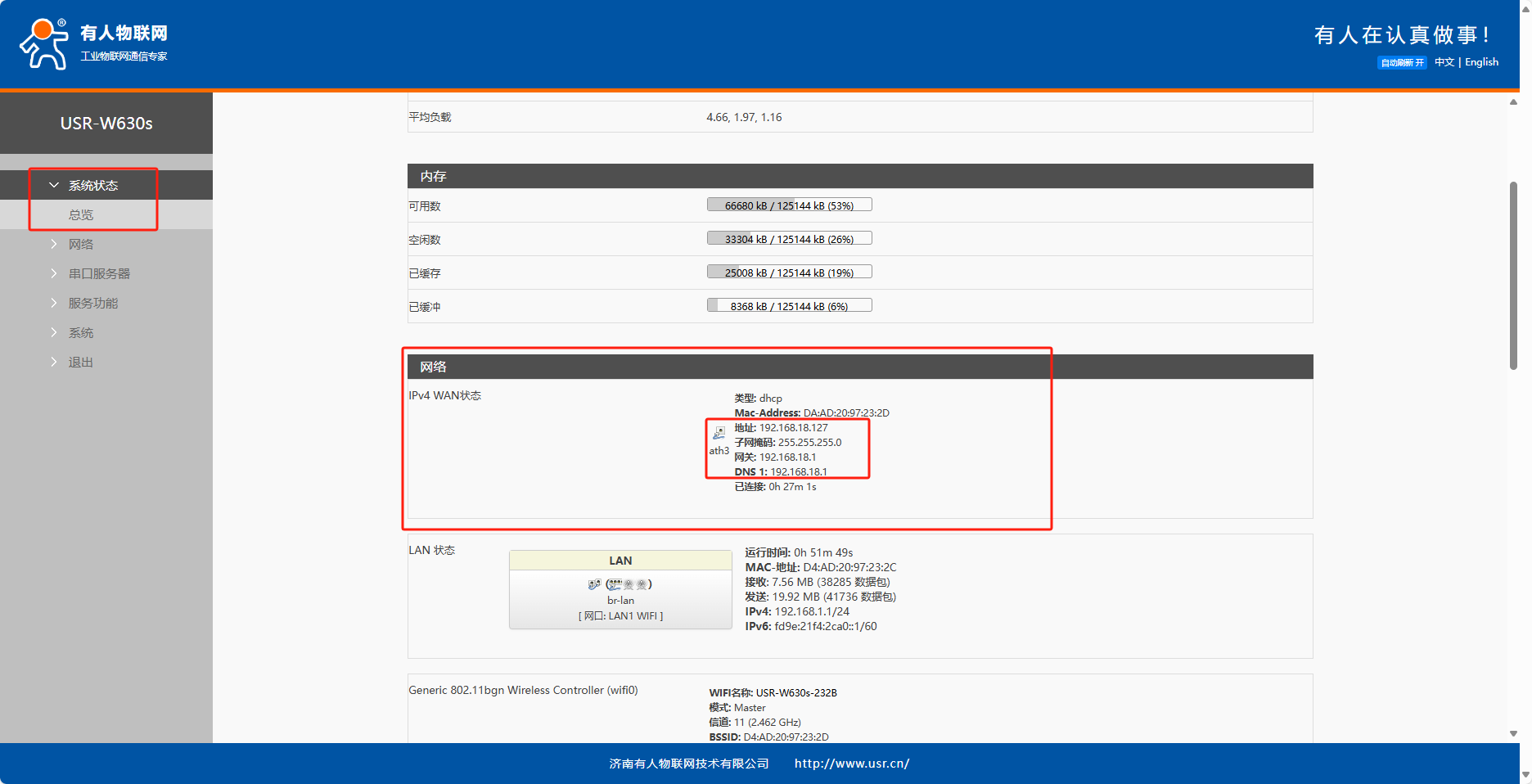The image size is (1532, 784).
Task: Expand the 串口服务器 sidebar menu
Action: (x=98, y=274)
